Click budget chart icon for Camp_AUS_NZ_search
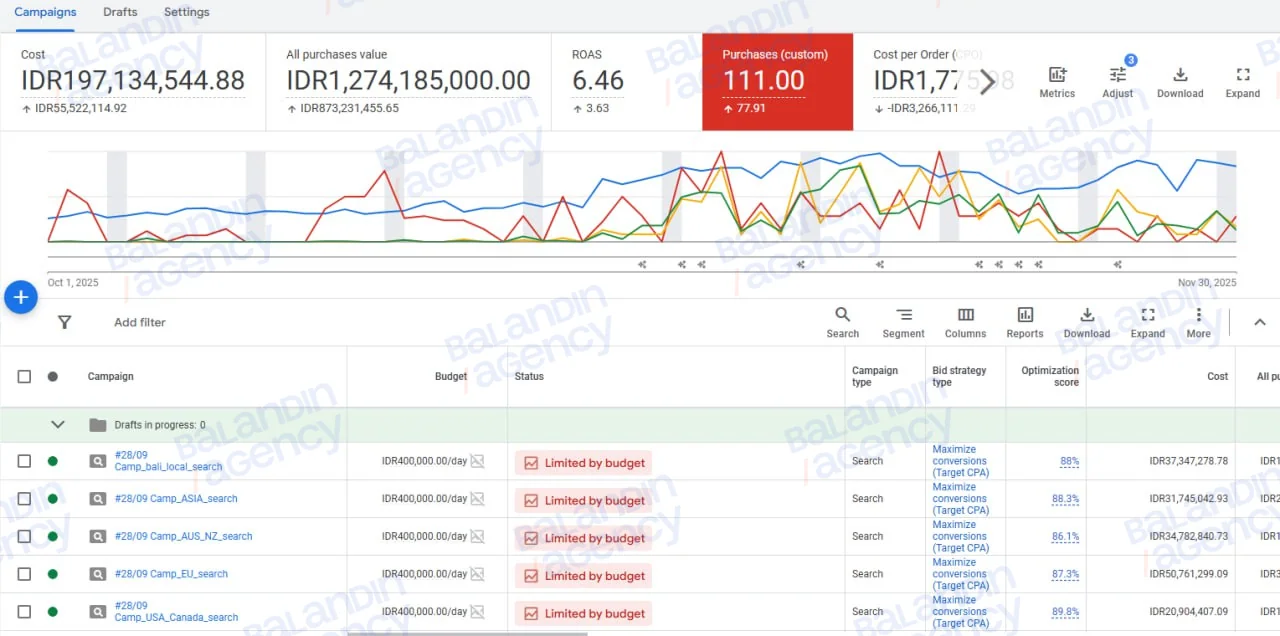Image resolution: width=1280 pixels, height=636 pixels. pyautogui.click(x=477, y=536)
